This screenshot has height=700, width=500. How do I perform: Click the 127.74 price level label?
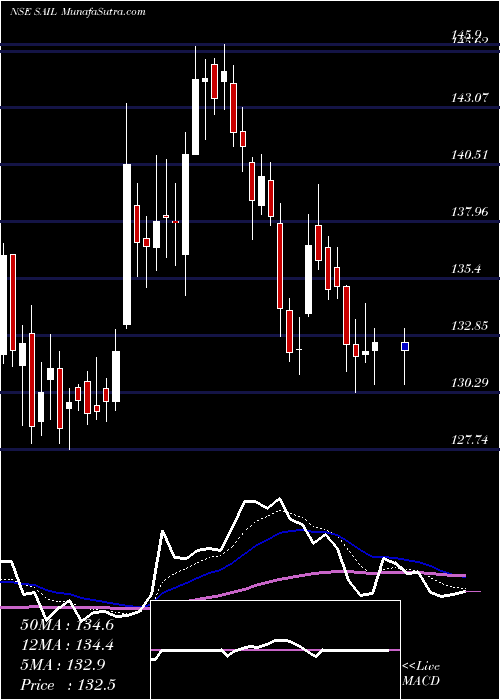pyautogui.click(x=469, y=440)
